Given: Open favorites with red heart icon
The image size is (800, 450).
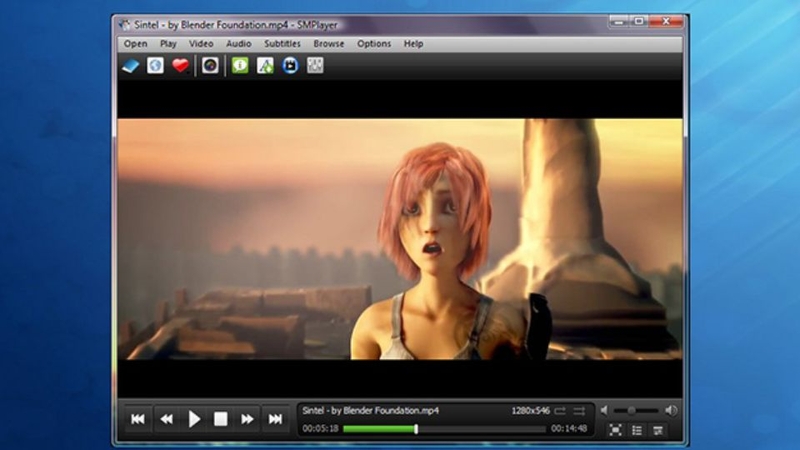Looking at the screenshot, I should (180, 65).
